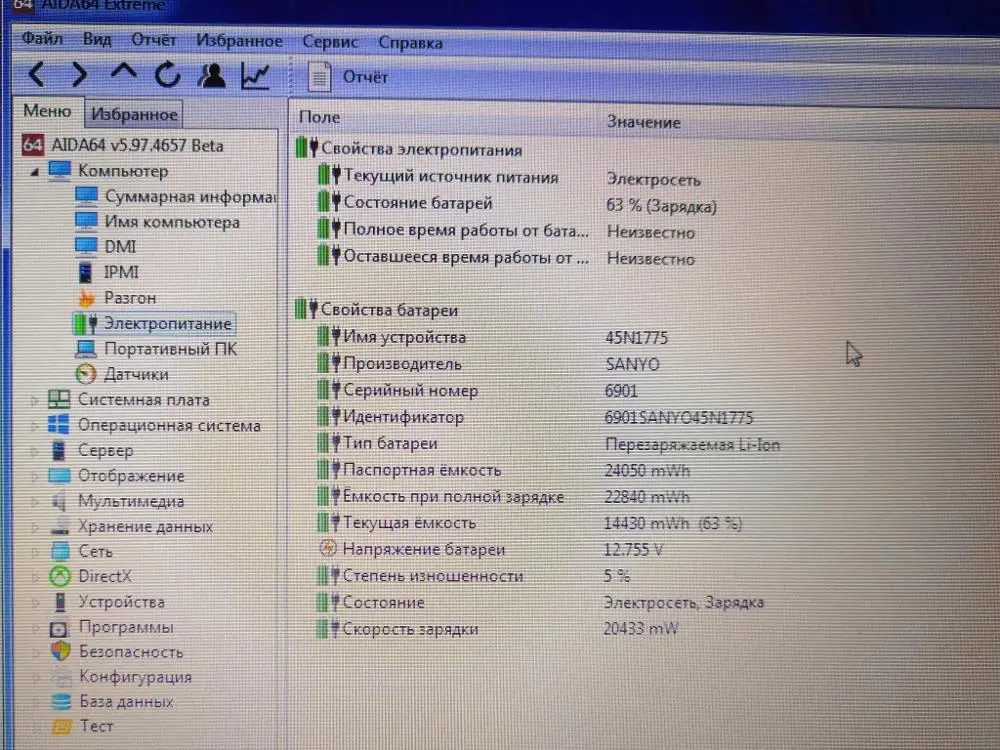1000x750 pixels.
Task: Expand the Отображение tree node
Action: click(x=34, y=476)
